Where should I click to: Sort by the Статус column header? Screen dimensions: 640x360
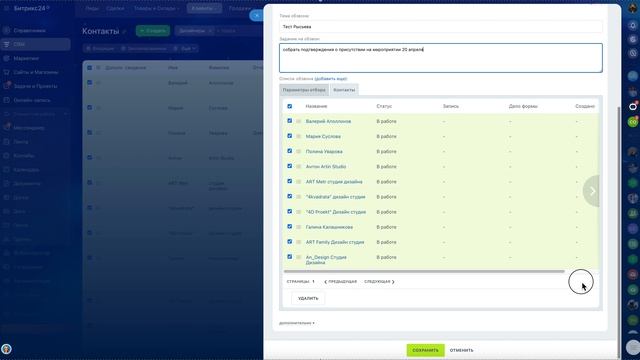click(384, 106)
